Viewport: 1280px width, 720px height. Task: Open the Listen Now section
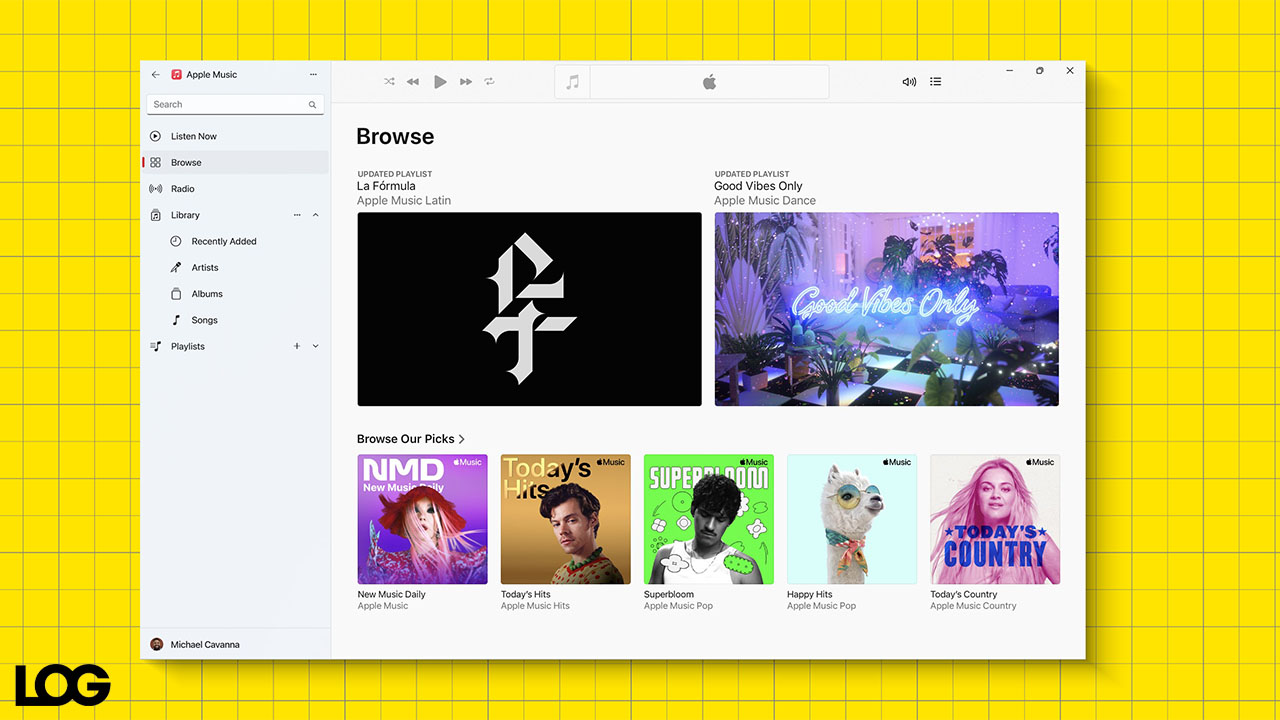pyautogui.click(x=235, y=136)
